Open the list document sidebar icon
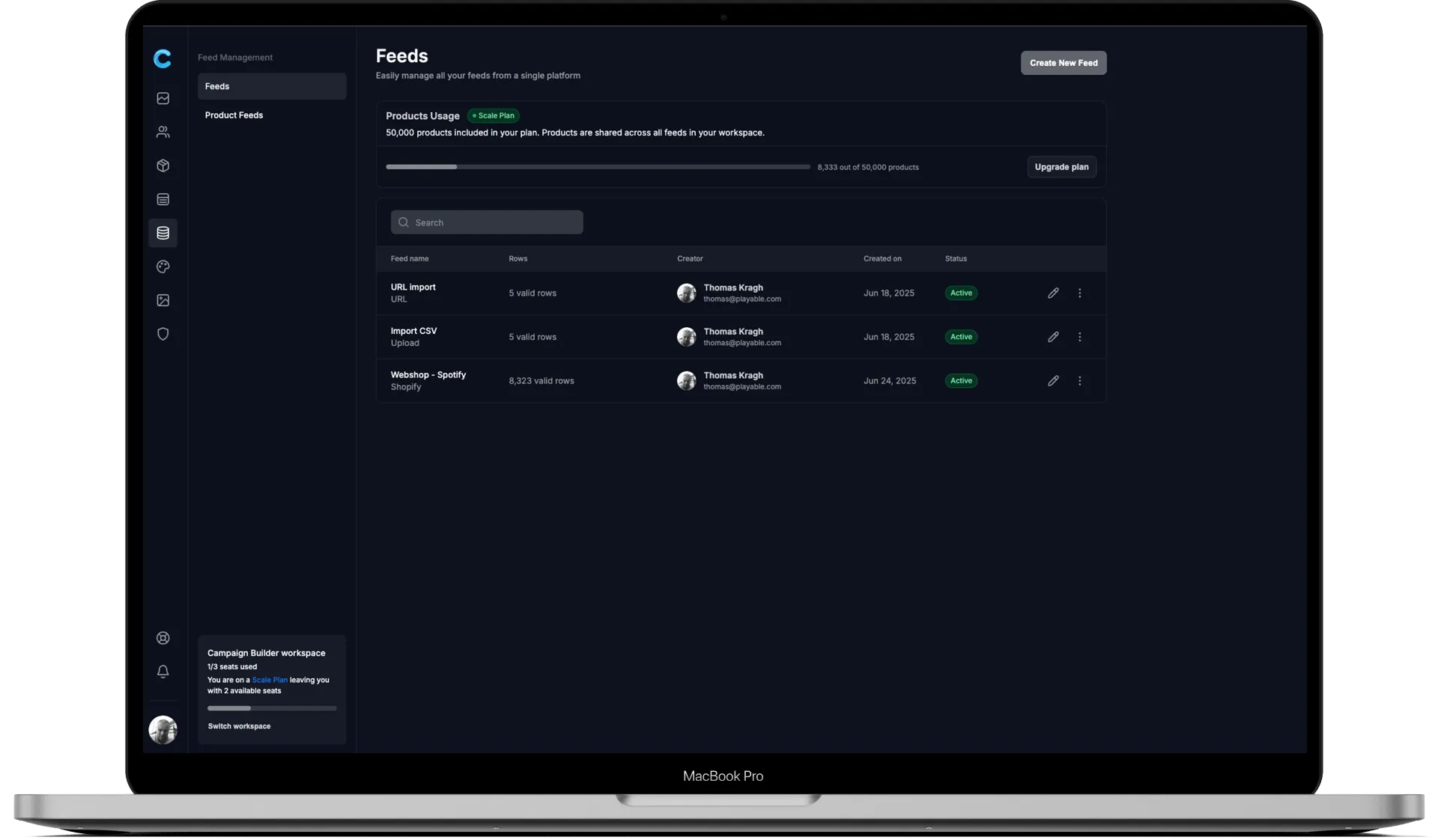The height and width of the screenshot is (840, 1438). click(x=163, y=199)
